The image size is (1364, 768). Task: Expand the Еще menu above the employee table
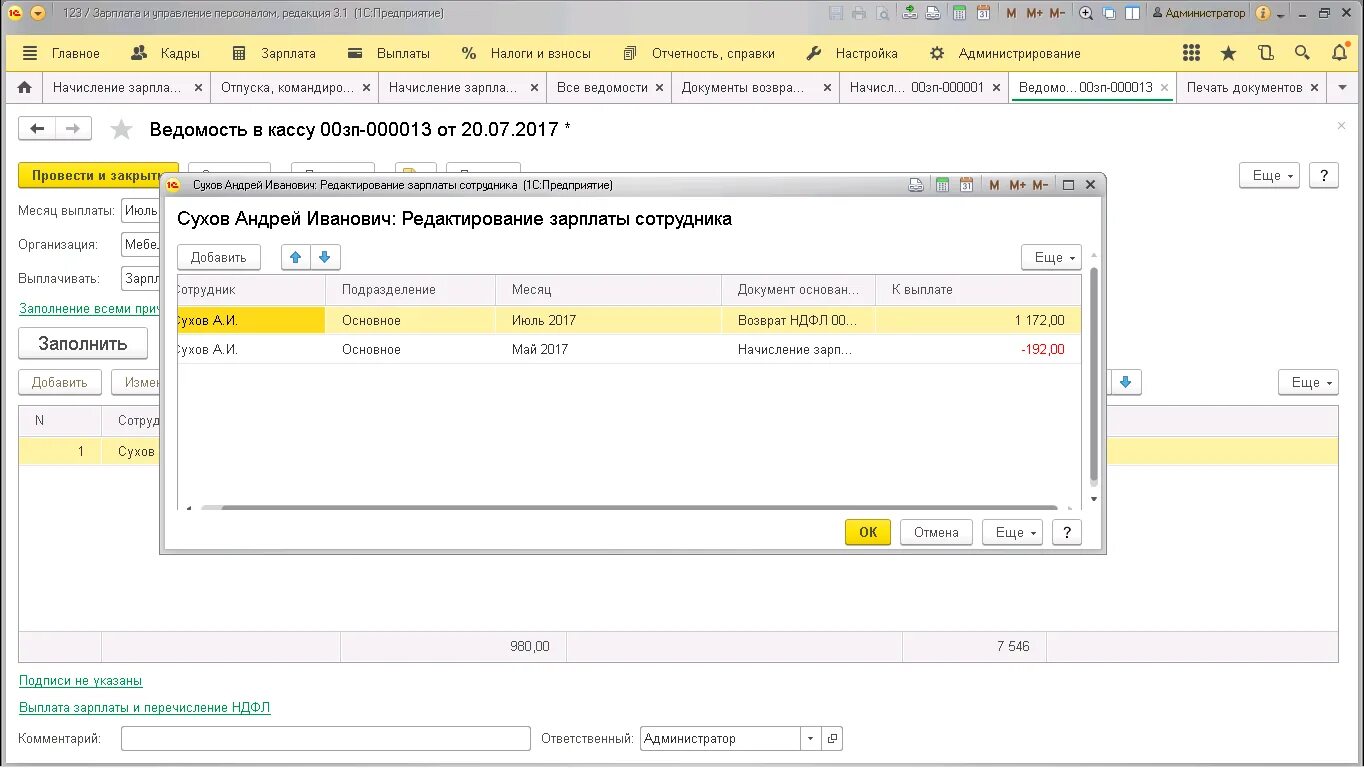[1308, 382]
